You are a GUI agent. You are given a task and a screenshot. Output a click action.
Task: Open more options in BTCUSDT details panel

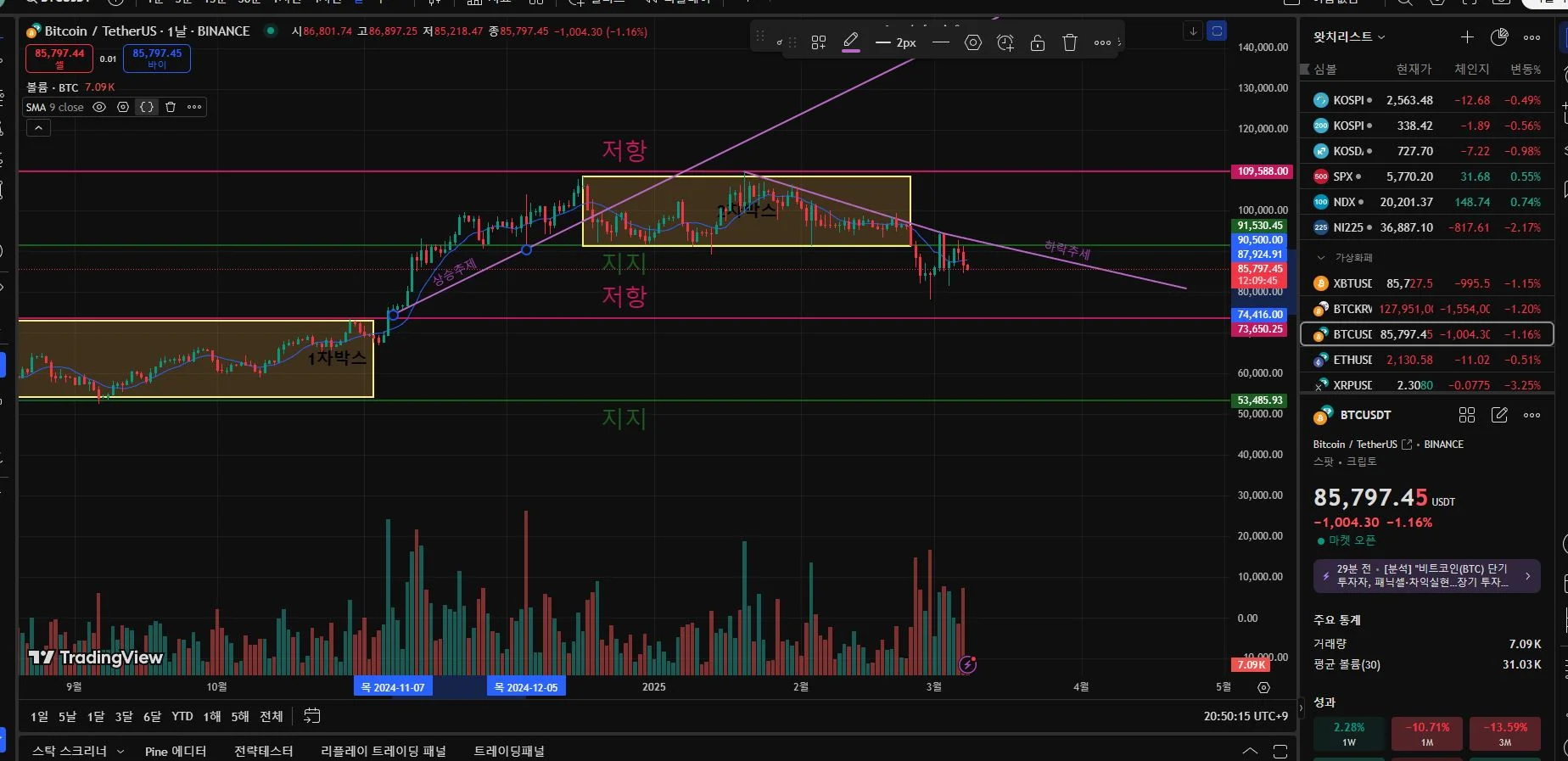pos(1532,415)
